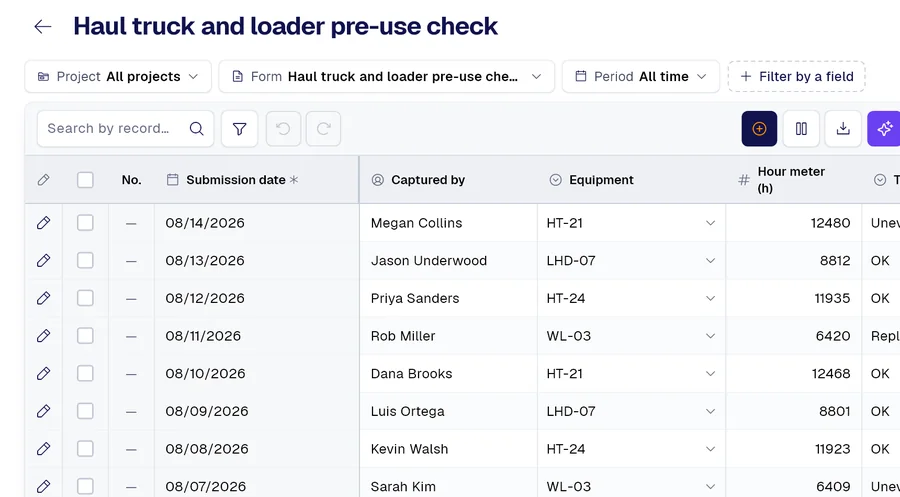Screen dimensions: 900x497
Task: Click the hour meter value 11923
Action: [832, 449]
